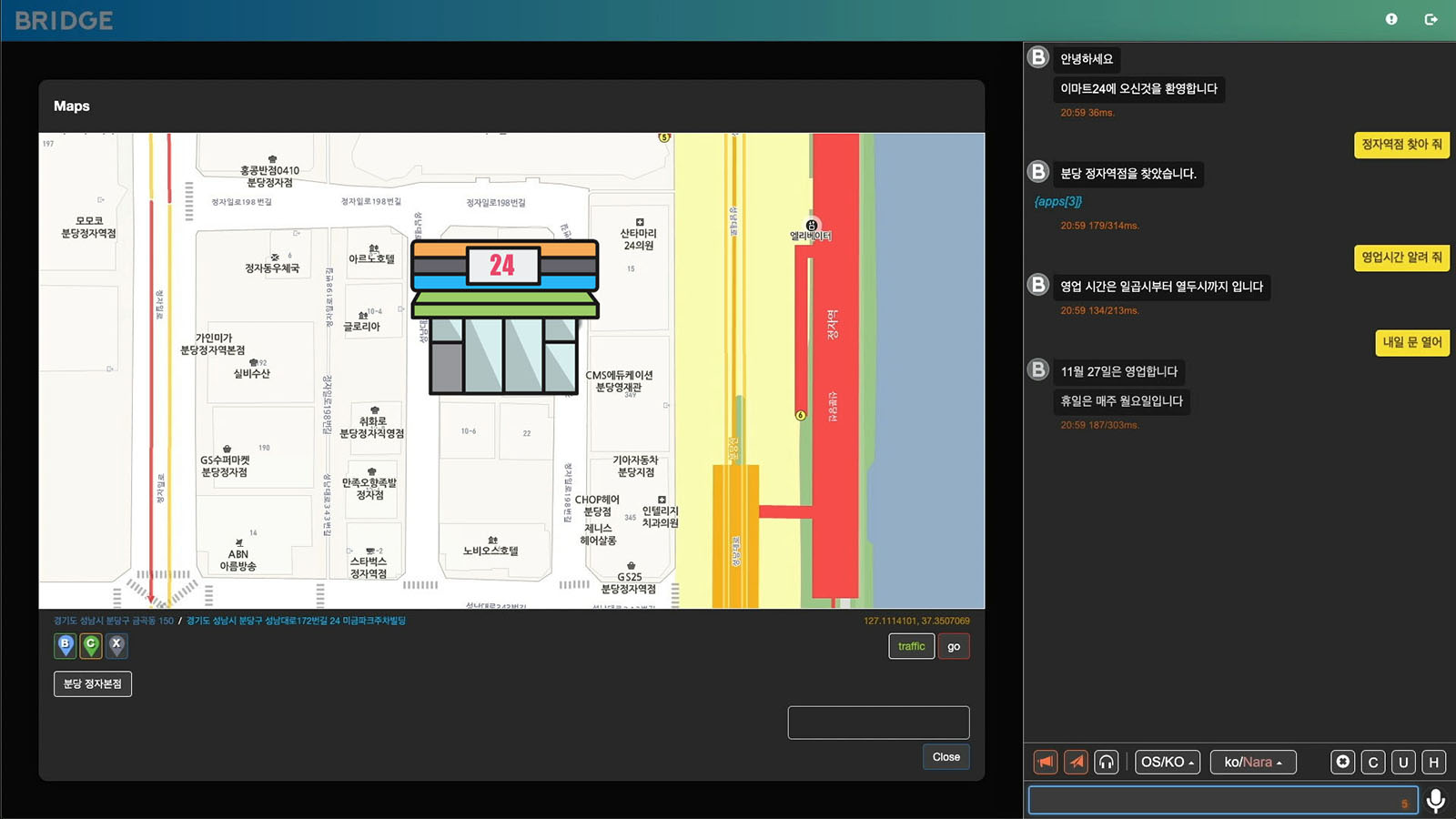Open the 경기도 성남시 분당구 금곡동 address link
The height and width of the screenshot is (819, 1456).
[x=110, y=620]
